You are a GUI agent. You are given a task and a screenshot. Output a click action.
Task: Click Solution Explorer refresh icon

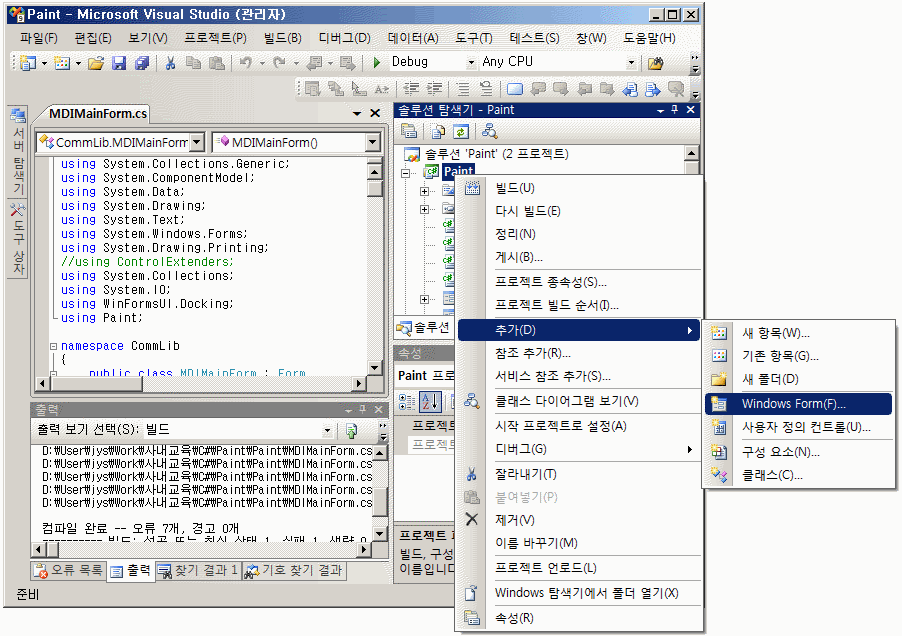461,131
